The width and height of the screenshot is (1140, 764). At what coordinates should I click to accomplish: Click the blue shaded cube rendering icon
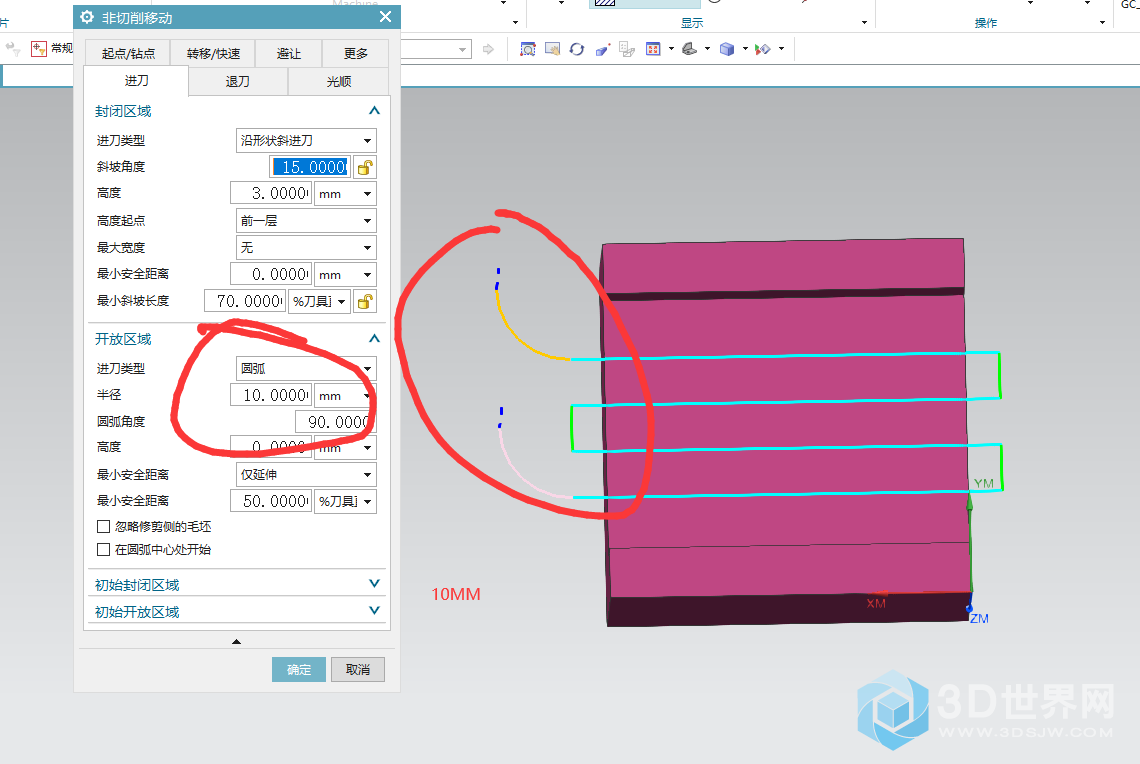click(x=727, y=49)
